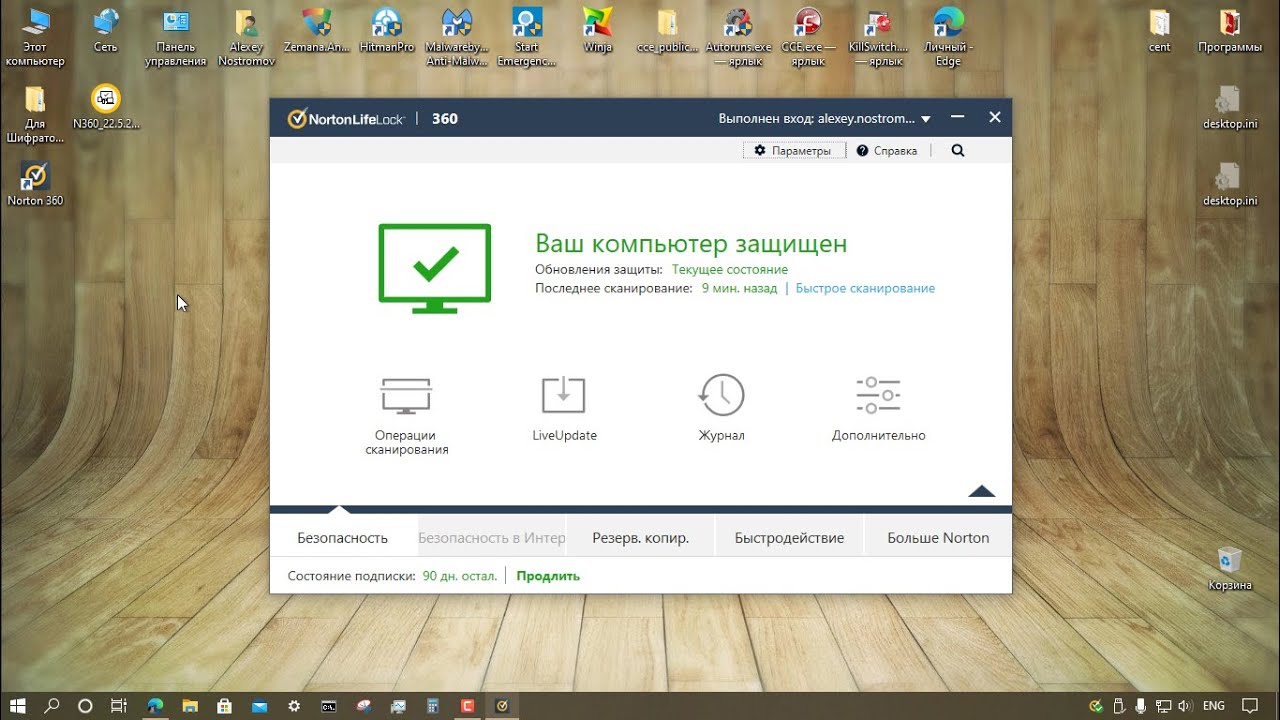The image size is (1280, 720).
Task: Select the Start Emergency desktop icon
Action: 526,37
